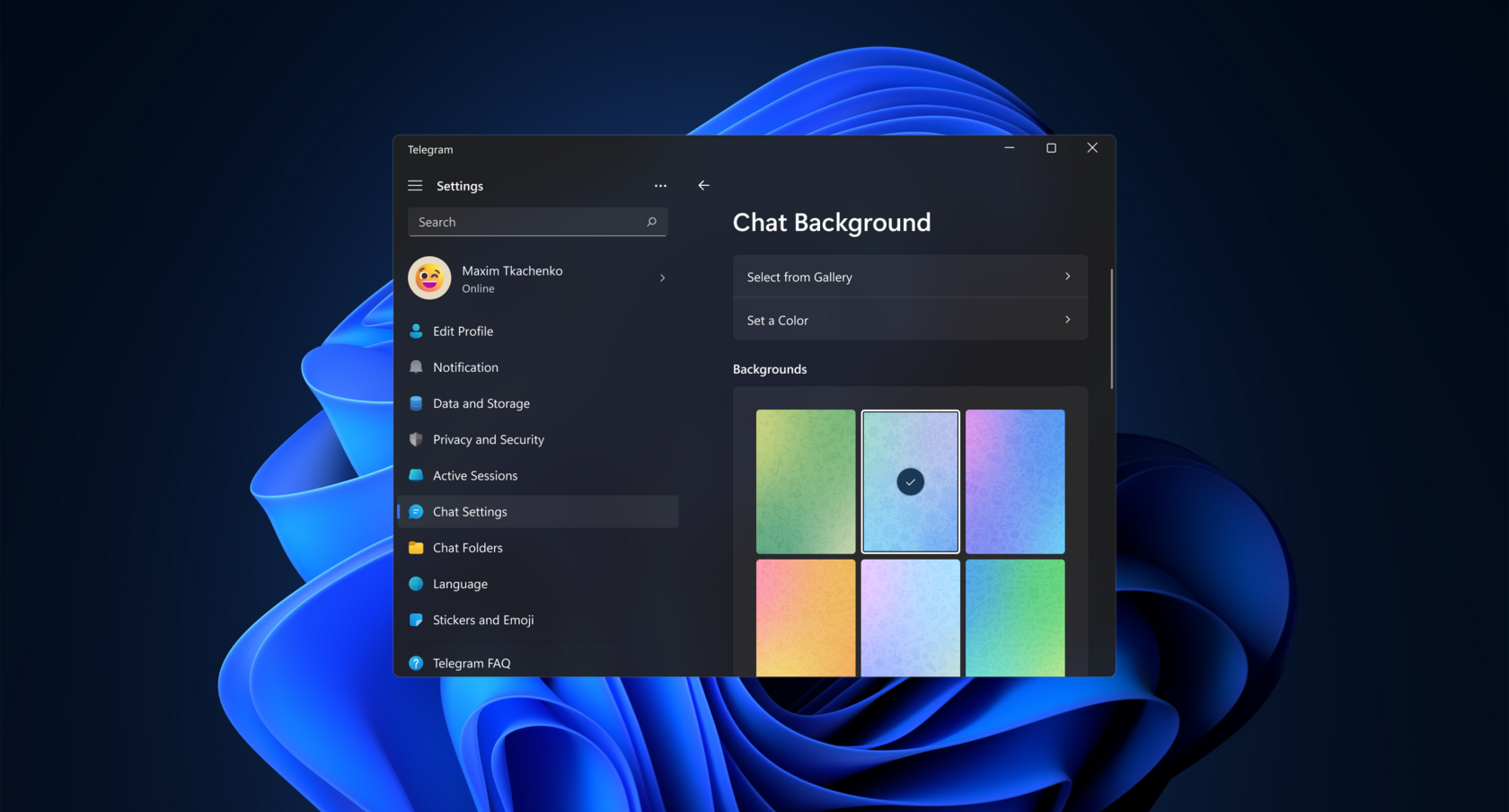Viewport: 1509px width, 812px height.
Task: Click the selected blue background checkmark
Action: coord(910,482)
